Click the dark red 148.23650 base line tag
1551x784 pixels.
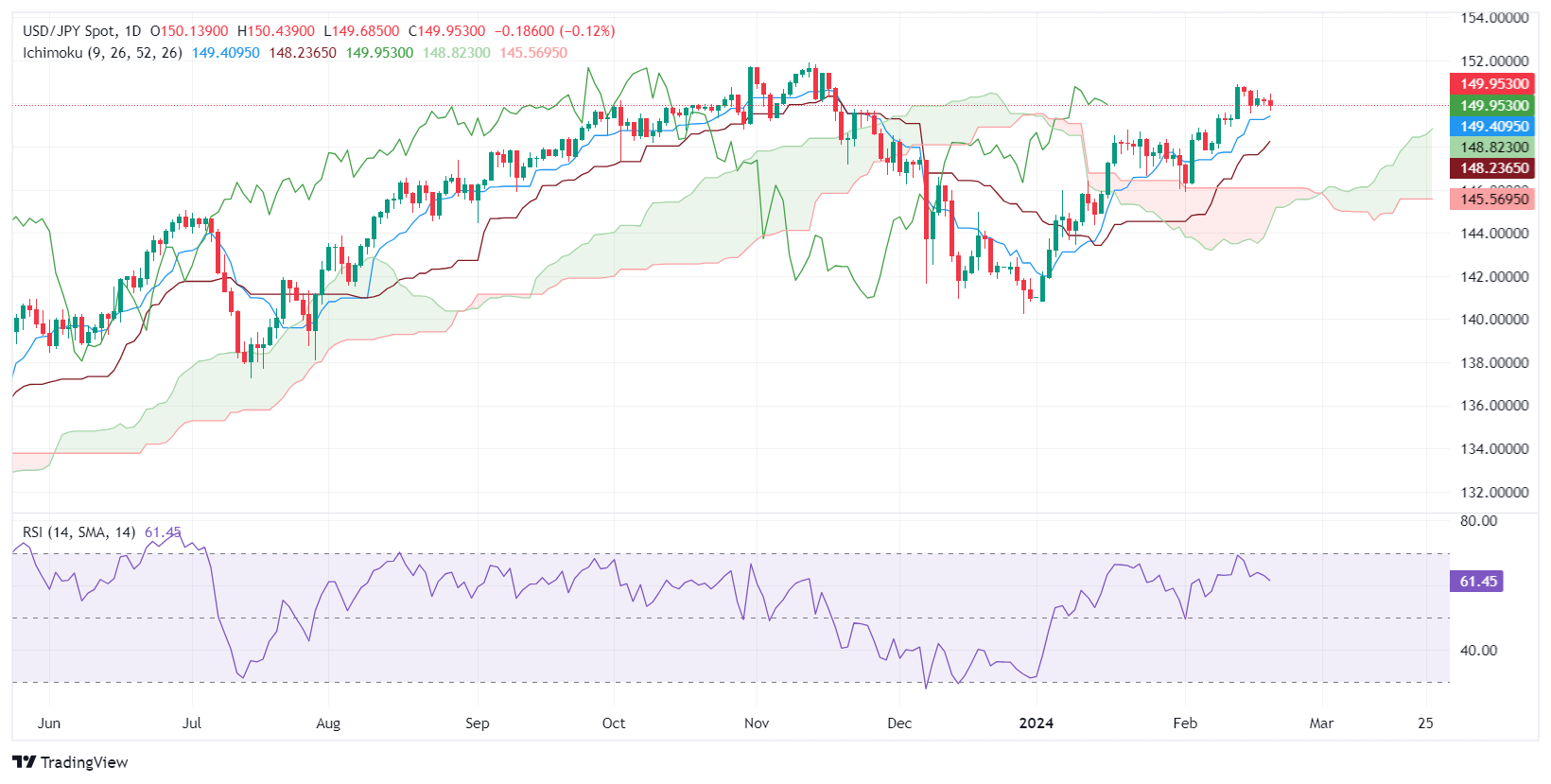(x=1492, y=168)
